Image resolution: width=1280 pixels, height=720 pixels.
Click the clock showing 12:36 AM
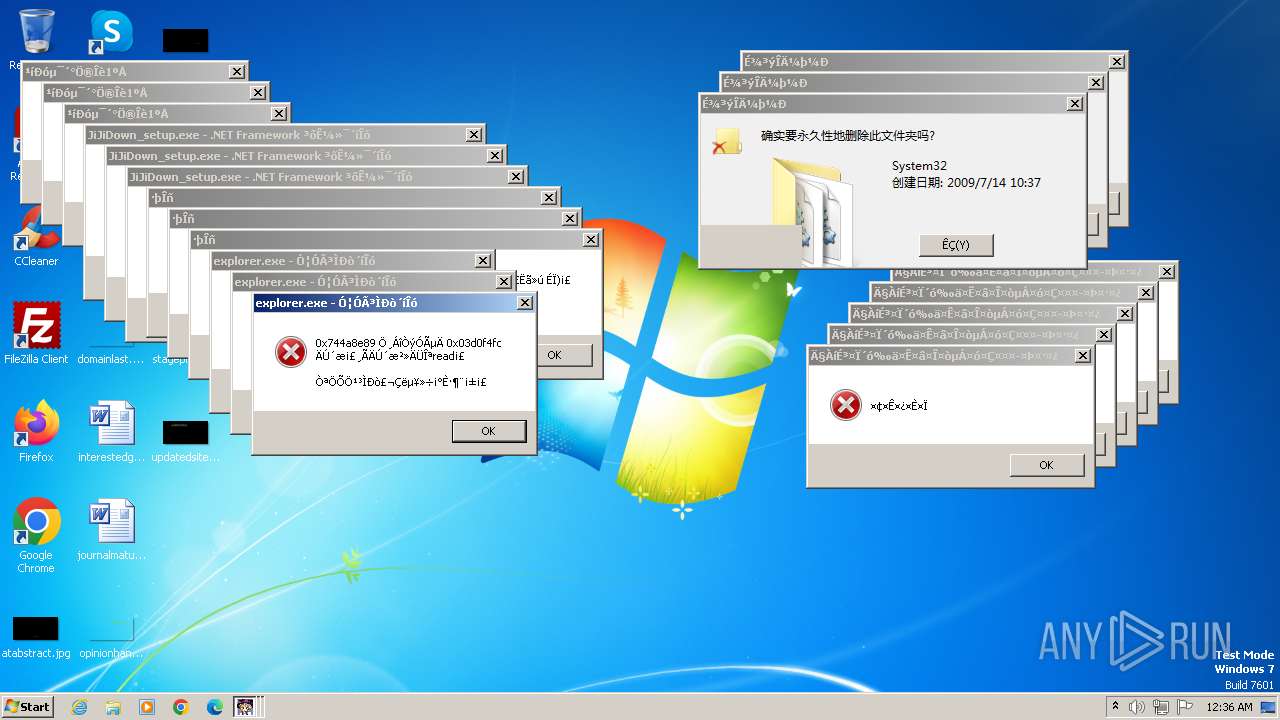(1229, 707)
